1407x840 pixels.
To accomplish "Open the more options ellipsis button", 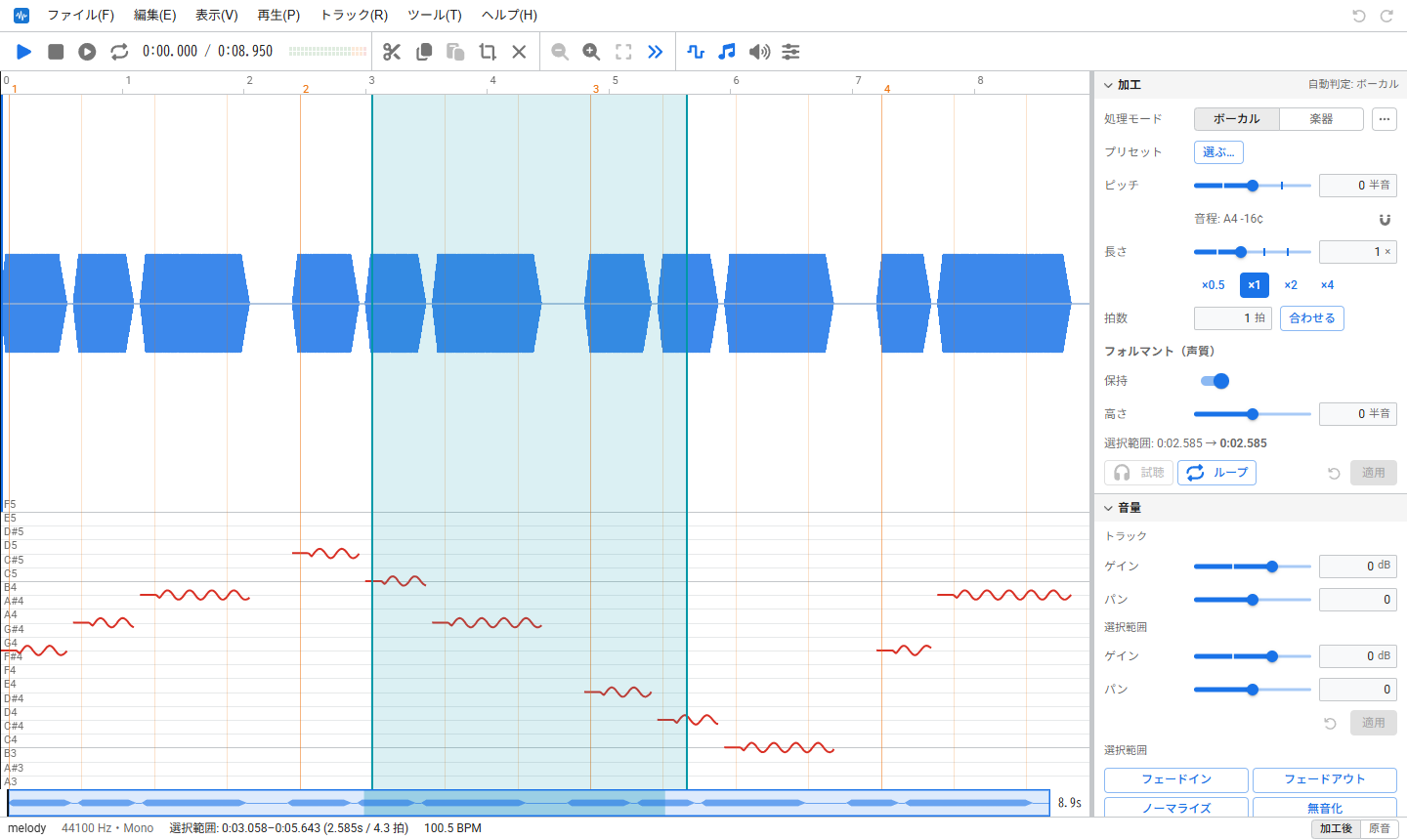I will pyautogui.click(x=1384, y=119).
